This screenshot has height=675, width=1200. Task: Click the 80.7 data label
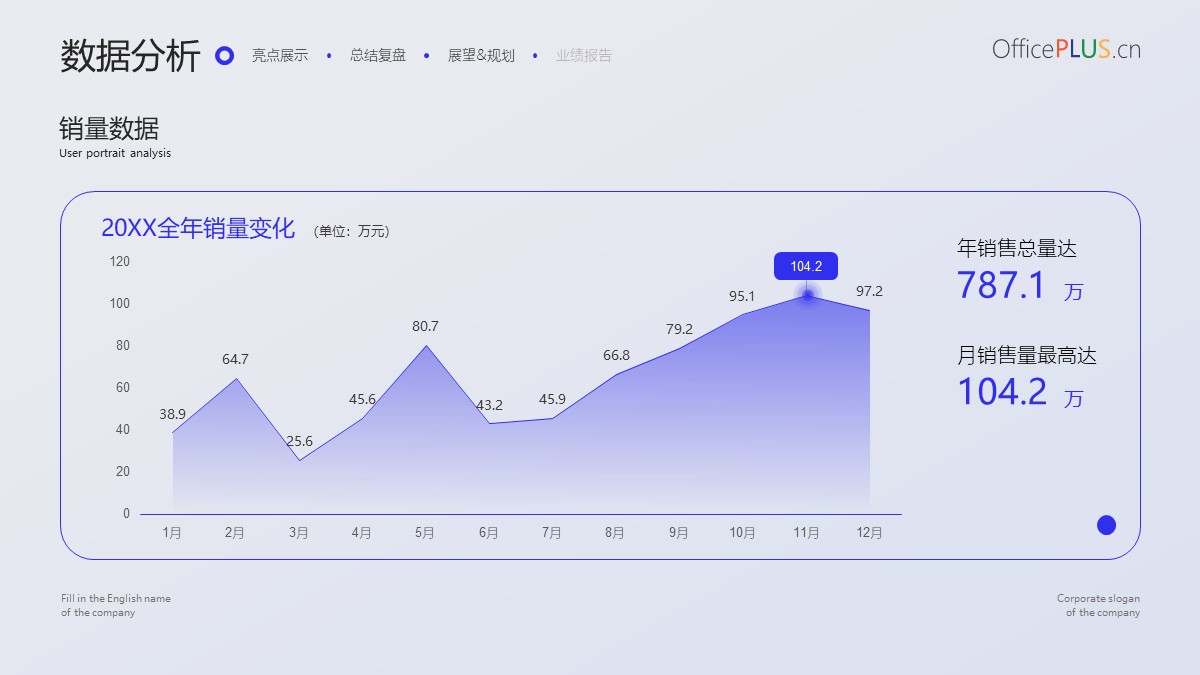coord(425,326)
